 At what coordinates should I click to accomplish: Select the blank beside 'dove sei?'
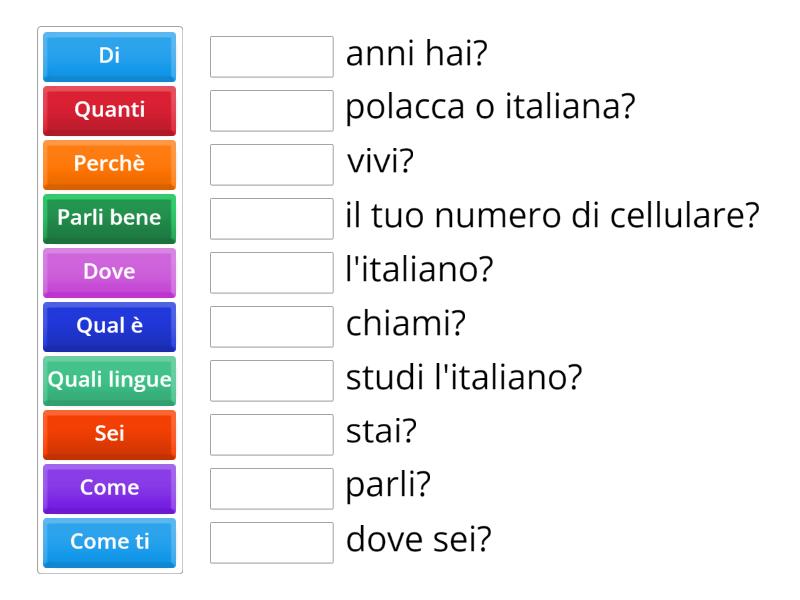pyautogui.click(x=271, y=541)
